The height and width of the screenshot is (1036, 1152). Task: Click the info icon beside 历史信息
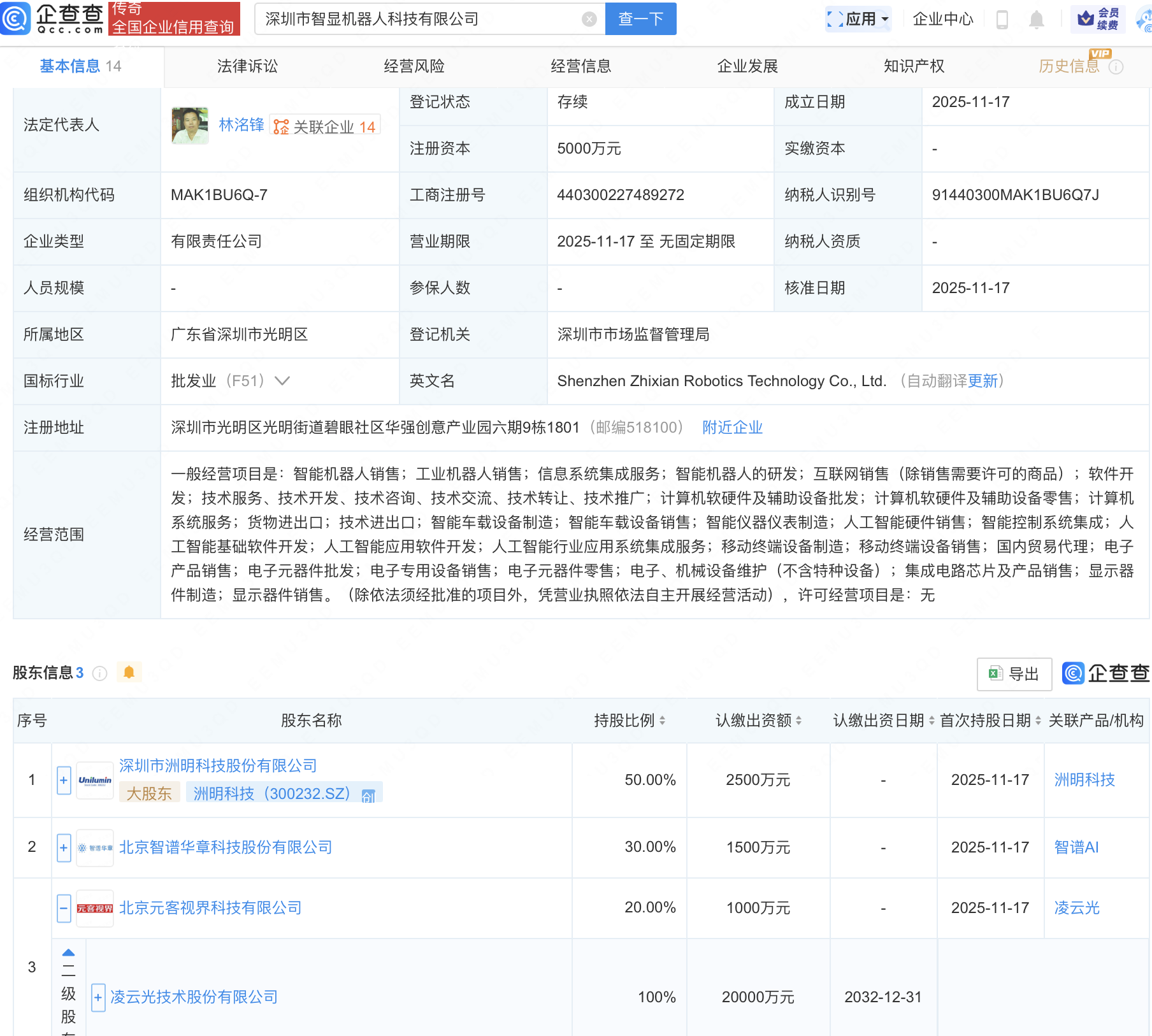click(1116, 67)
